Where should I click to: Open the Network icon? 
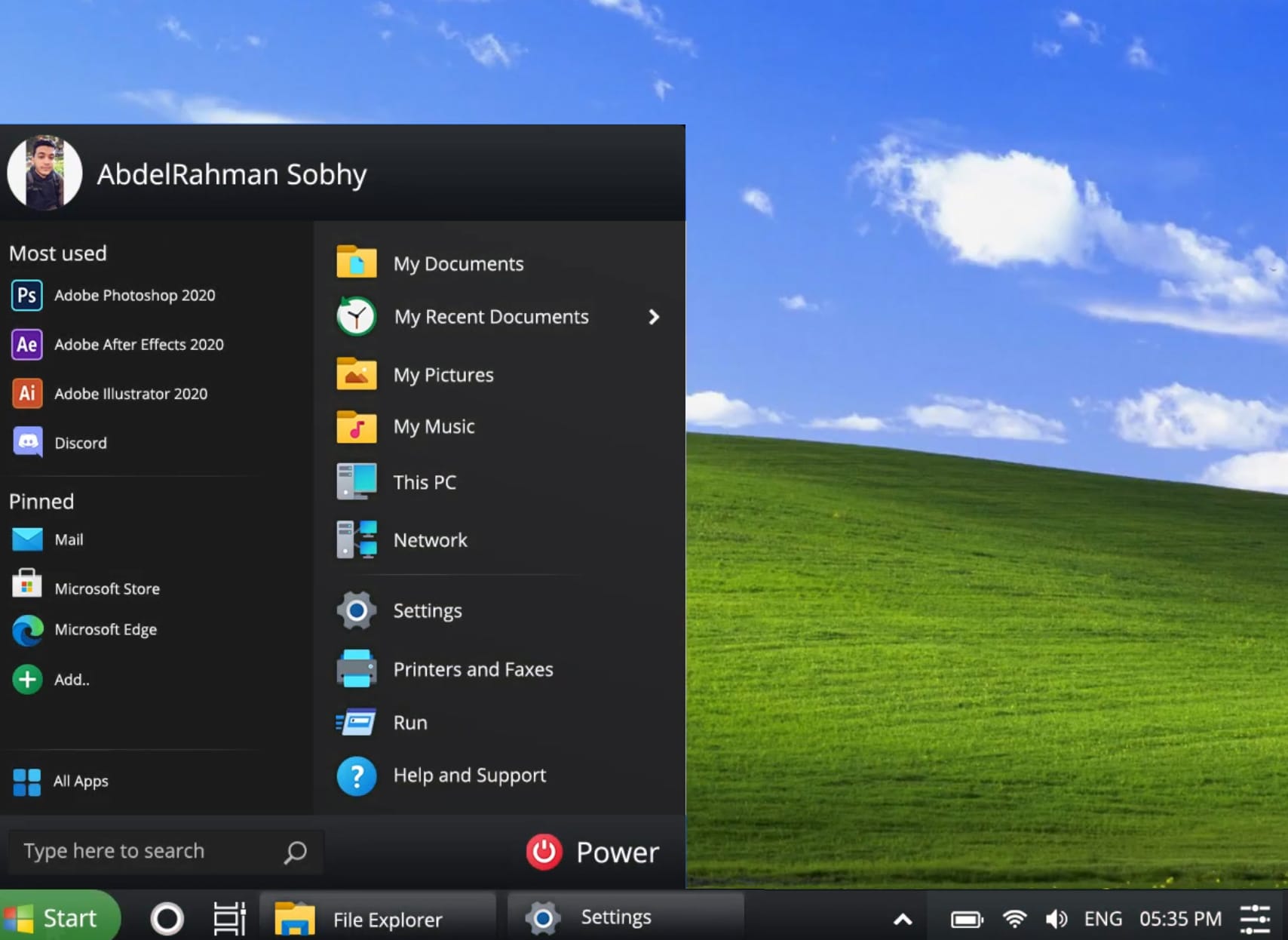pyautogui.click(x=357, y=539)
